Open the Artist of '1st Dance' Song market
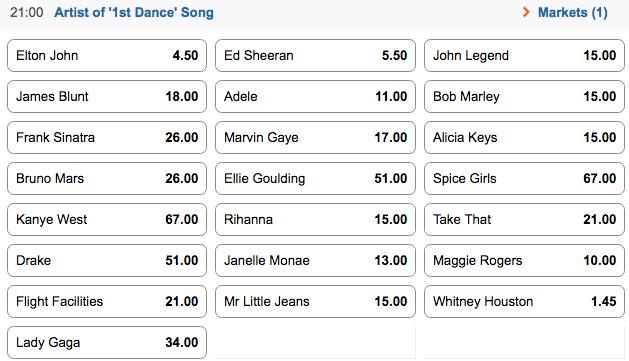The image size is (629, 361). (x=134, y=12)
